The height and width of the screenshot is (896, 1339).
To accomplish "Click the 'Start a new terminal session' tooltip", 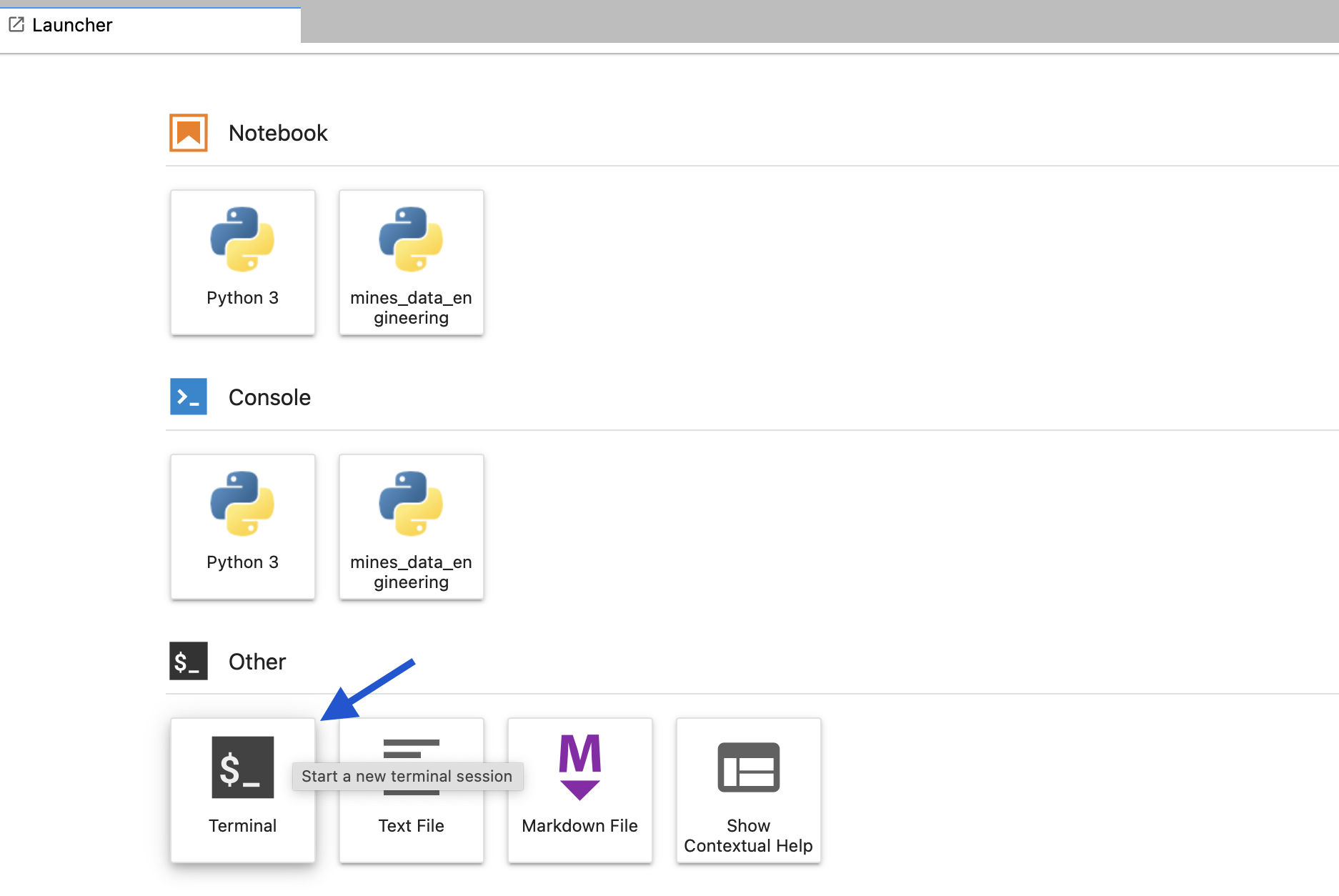I will tap(407, 776).
